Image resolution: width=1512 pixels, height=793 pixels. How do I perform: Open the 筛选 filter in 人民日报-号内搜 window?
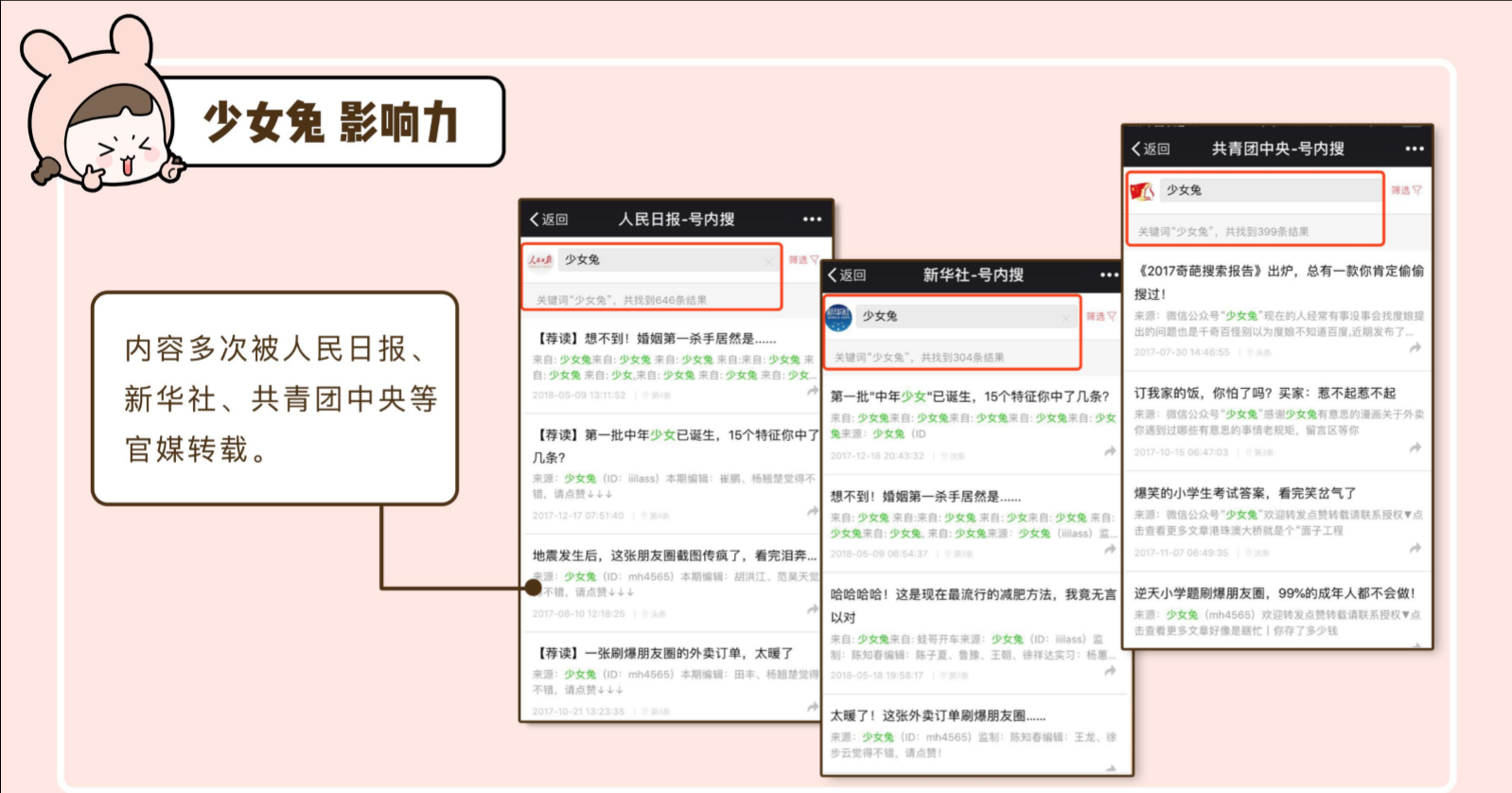(803, 259)
